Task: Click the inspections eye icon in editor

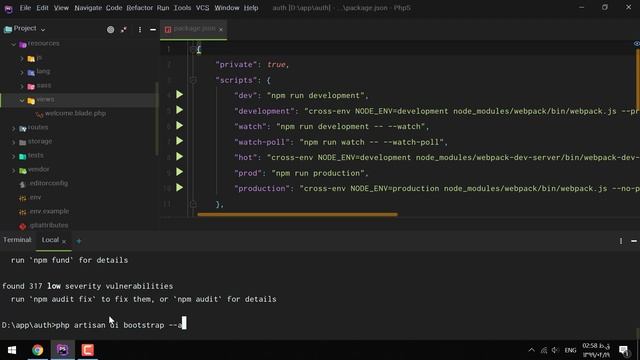Action: pos(636,43)
